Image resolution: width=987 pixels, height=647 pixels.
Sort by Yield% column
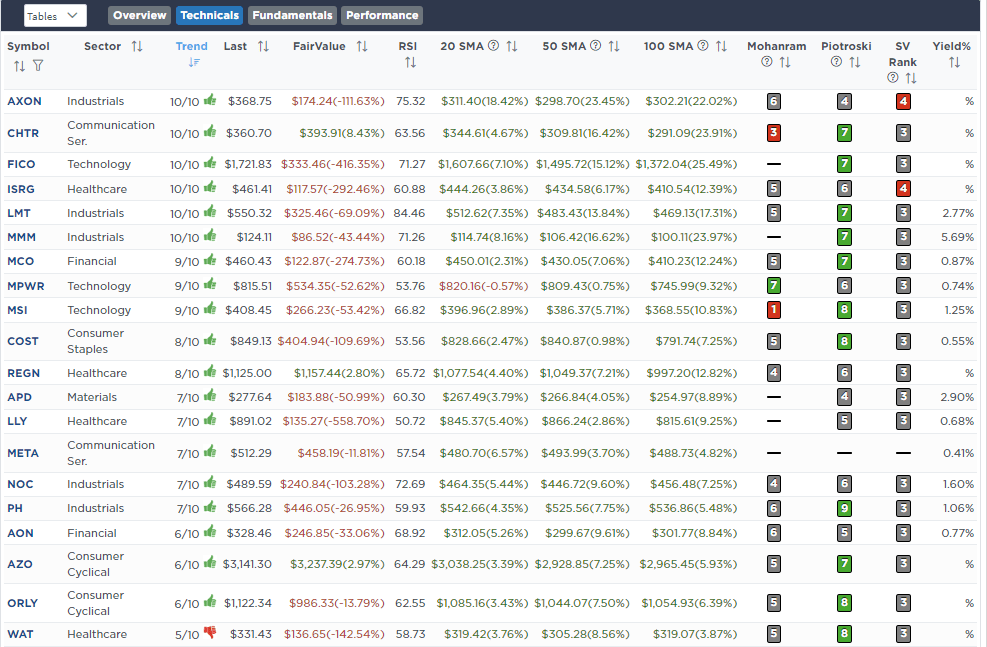point(954,62)
